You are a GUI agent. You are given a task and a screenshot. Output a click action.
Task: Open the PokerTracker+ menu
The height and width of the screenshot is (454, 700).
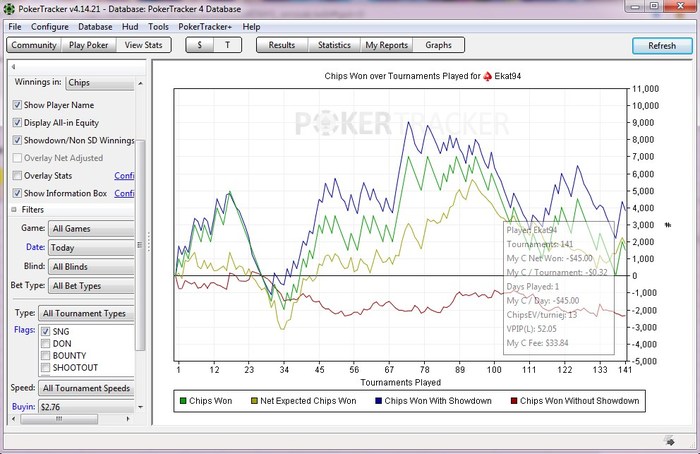(205, 27)
